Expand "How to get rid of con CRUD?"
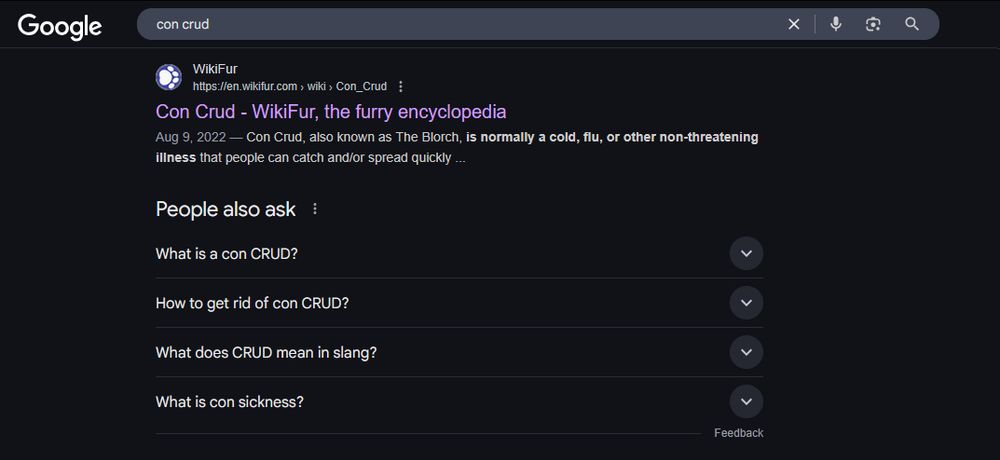This screenshot has height=460, width=1000. pos(746,303)
